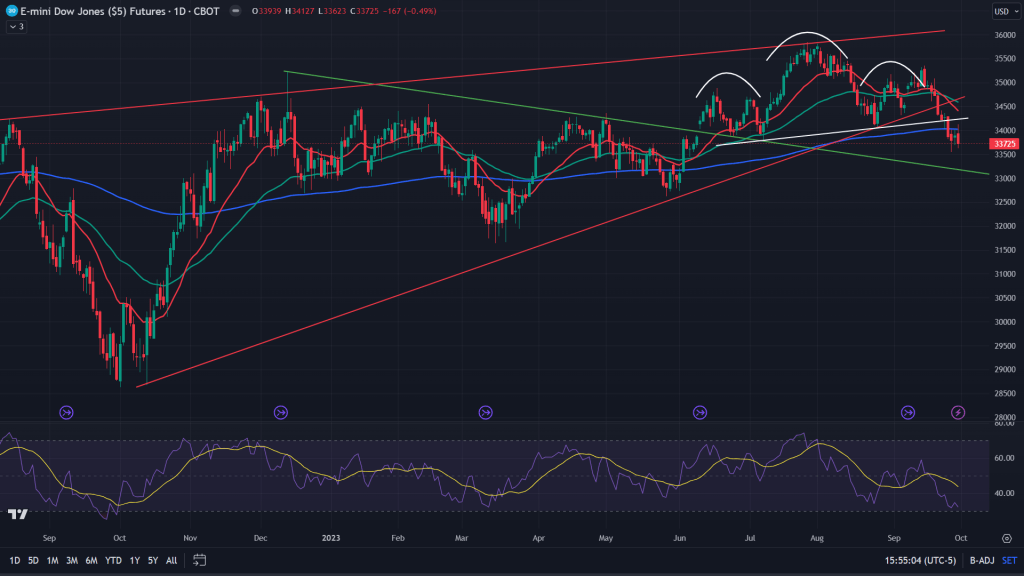The width and height of the screenshot is (1024, 576).
Task: Click the contract rollover marker near mid-June
Action: click(700, 411)
